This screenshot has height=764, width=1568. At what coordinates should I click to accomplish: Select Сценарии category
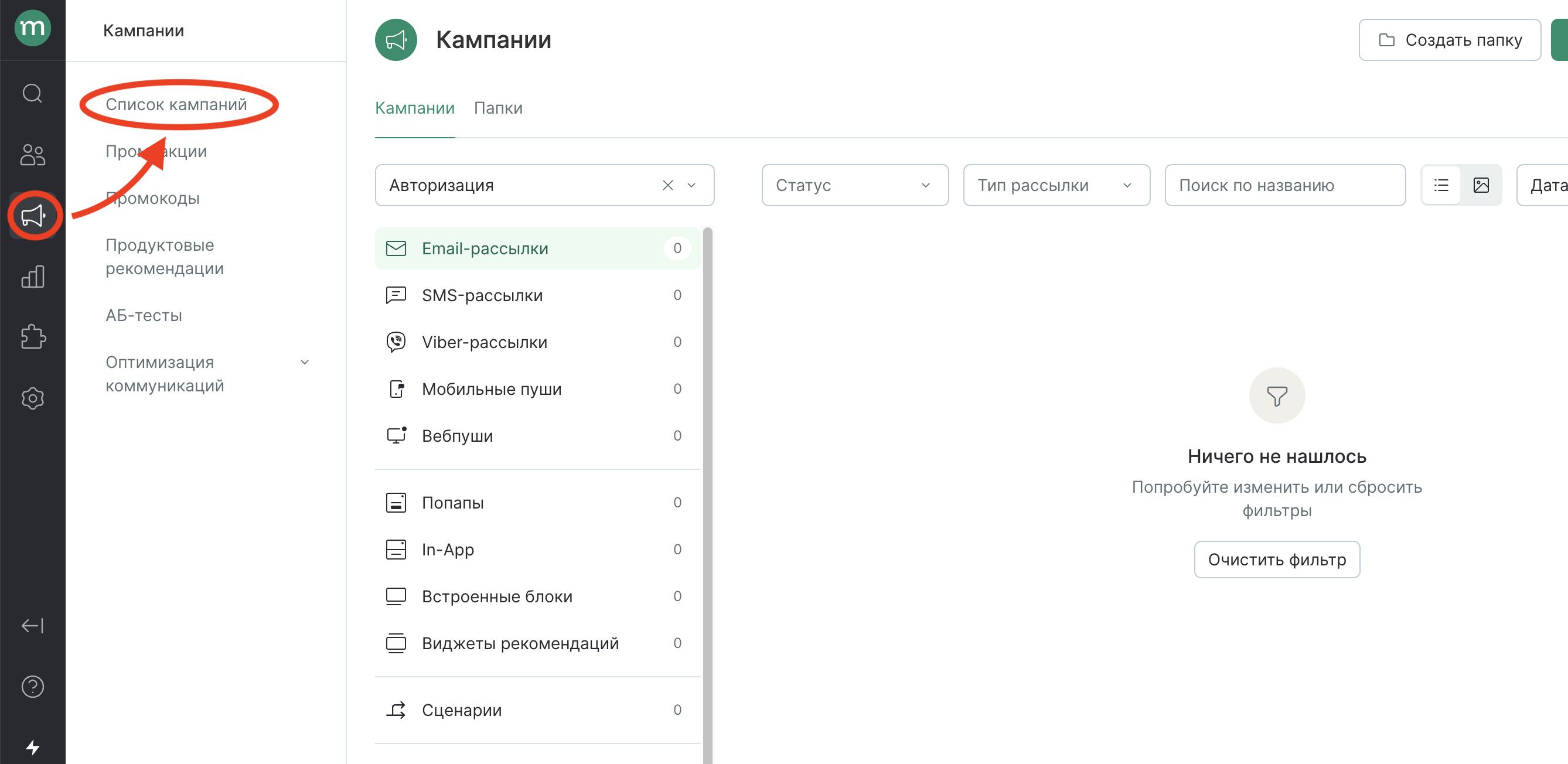point(537,710)
